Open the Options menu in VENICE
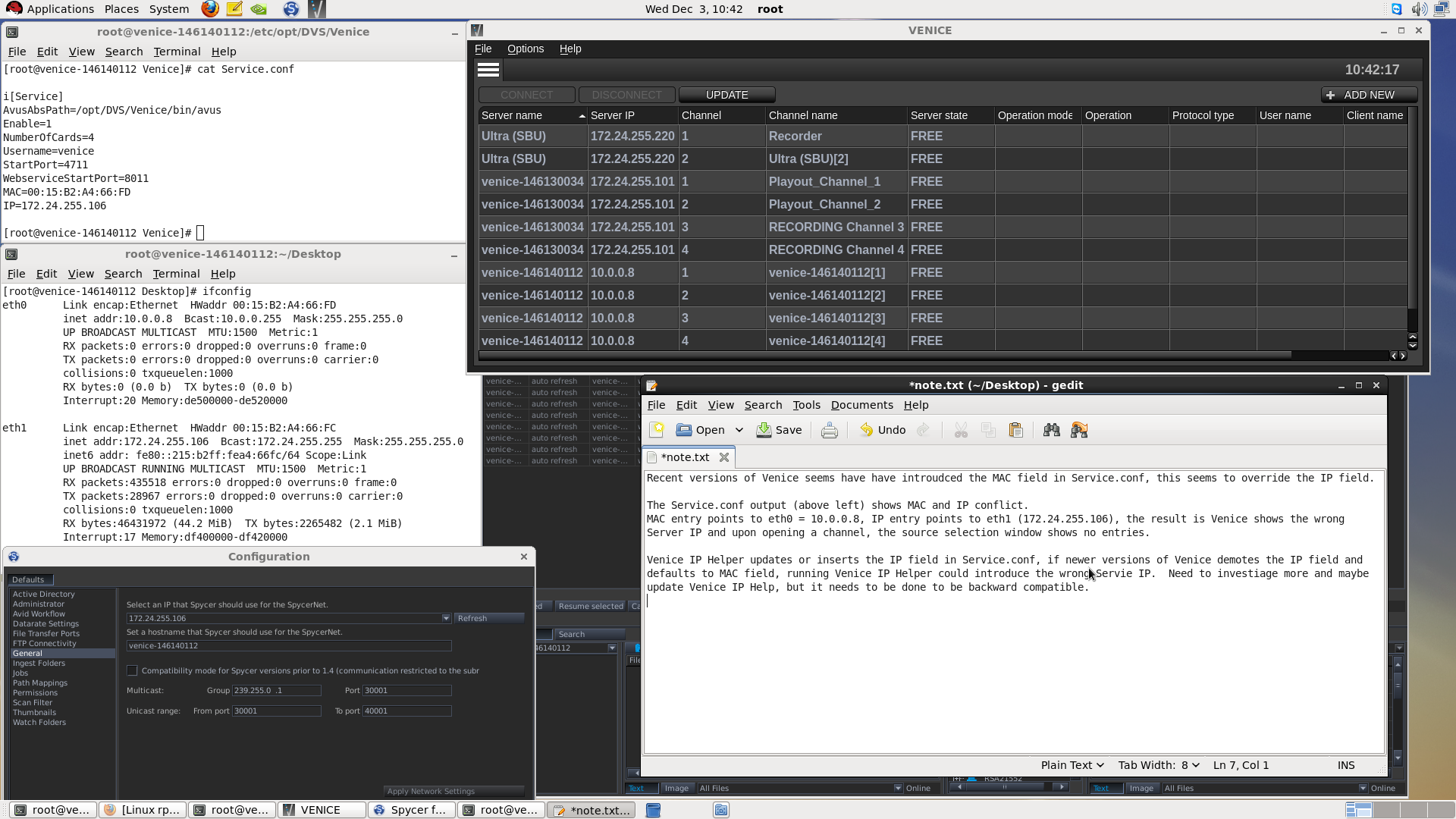Image resolution: width=1456 pixels, height=819 pixels. pos(526,49)
